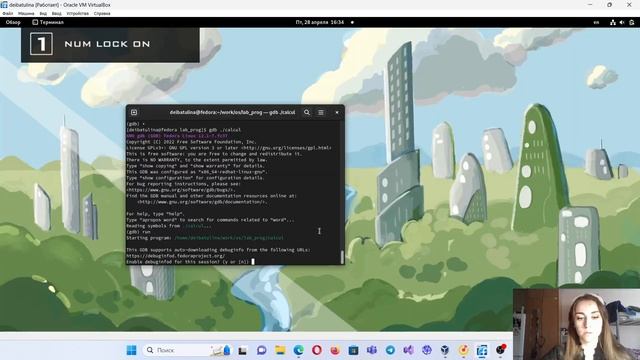The height and width of the screenshot is (360, 640).
Task: Restore down the VirtualBox window
Action: click(609, 4)
